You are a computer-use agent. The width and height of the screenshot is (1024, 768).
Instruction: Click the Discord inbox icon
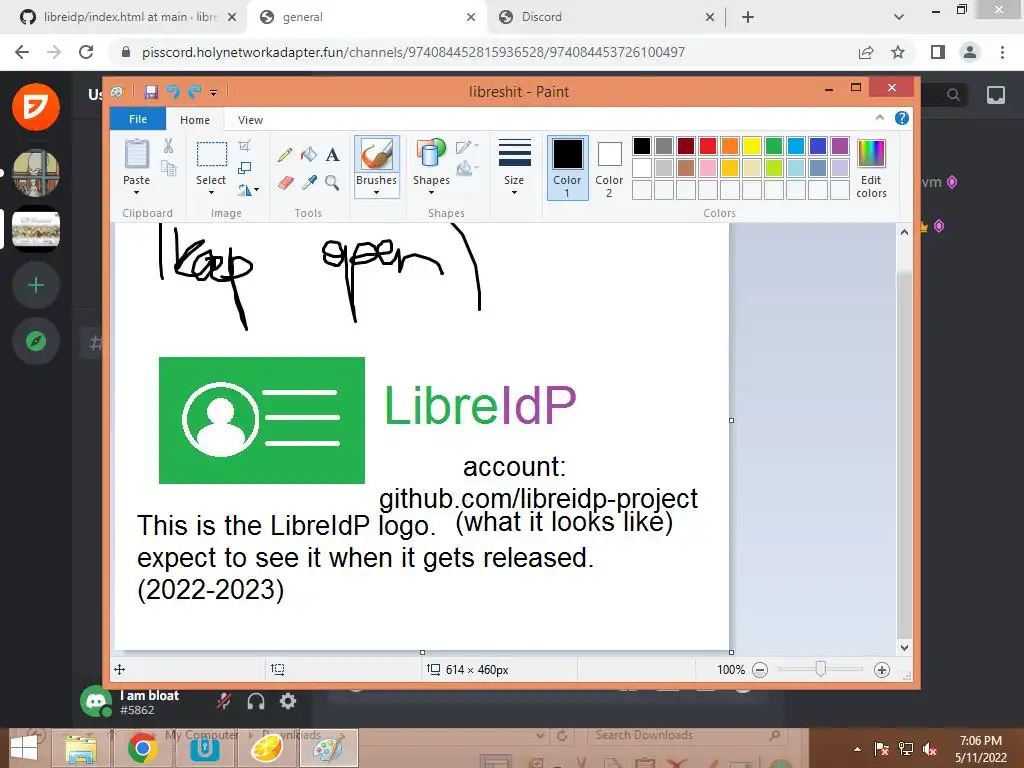pyautogui.click(x=996, y=95)
